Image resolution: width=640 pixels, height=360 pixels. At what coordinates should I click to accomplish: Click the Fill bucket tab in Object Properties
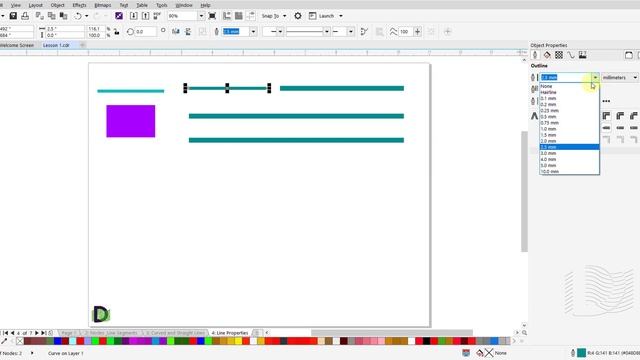[547, 55]
